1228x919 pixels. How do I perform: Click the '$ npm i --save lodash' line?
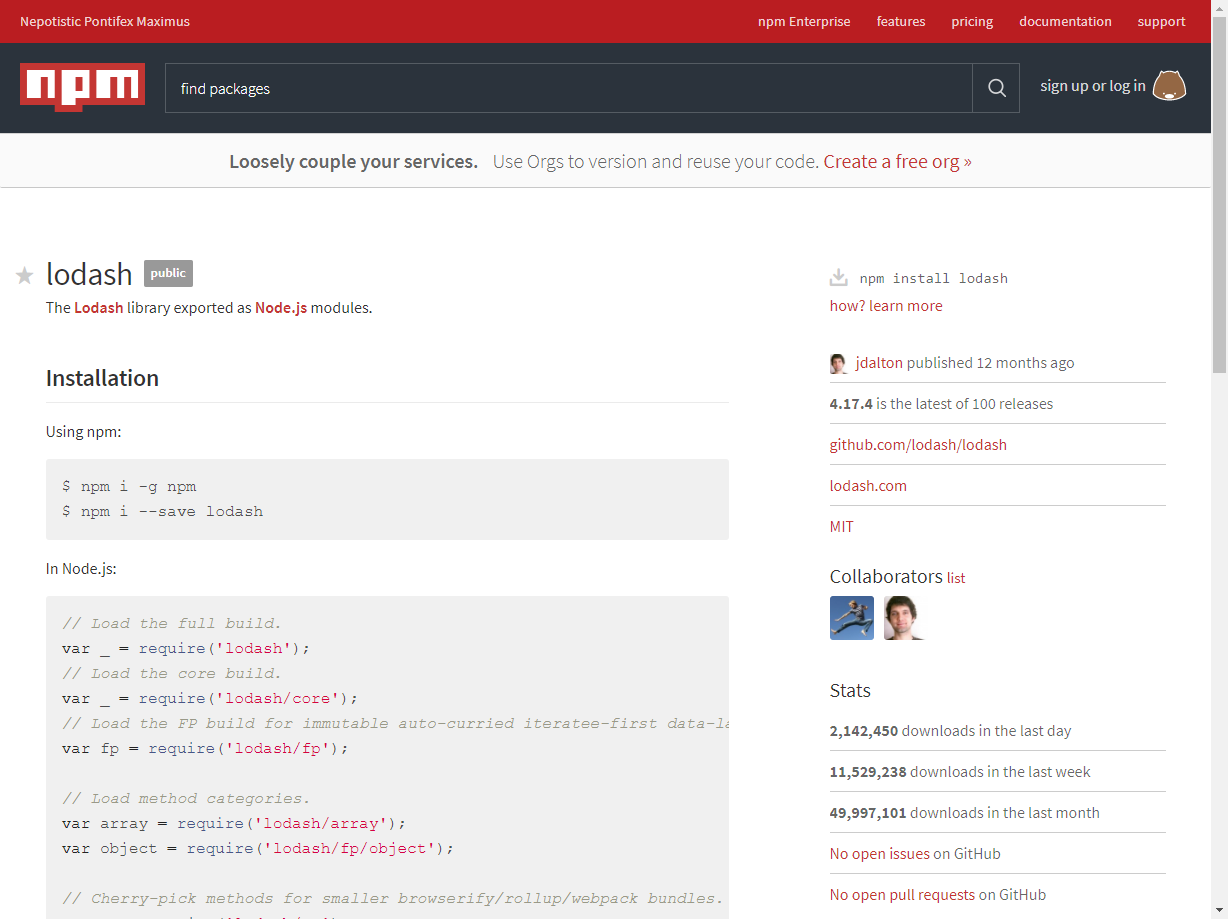point(163,512)
